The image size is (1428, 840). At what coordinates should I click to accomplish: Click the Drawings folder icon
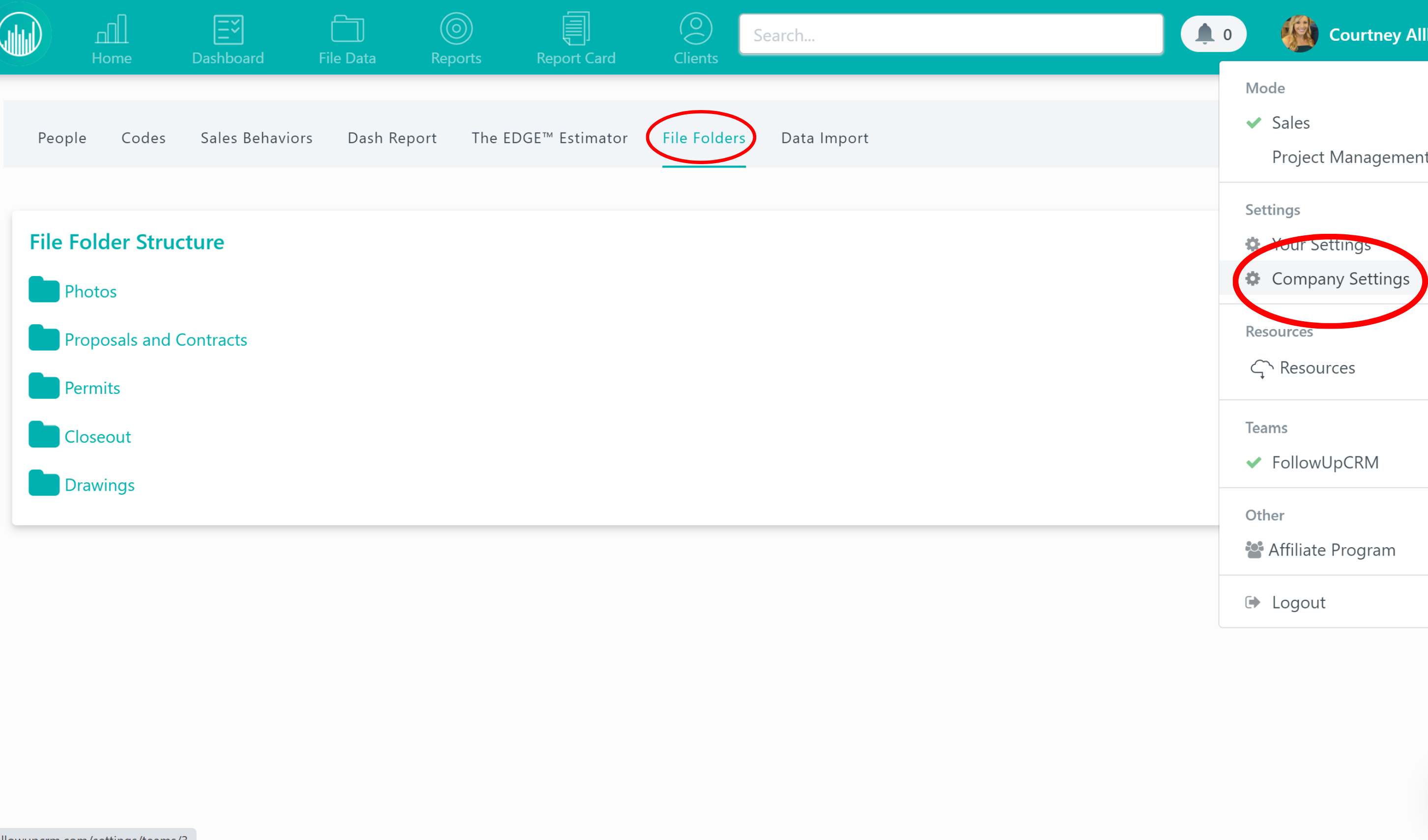[x=44, y=483]
